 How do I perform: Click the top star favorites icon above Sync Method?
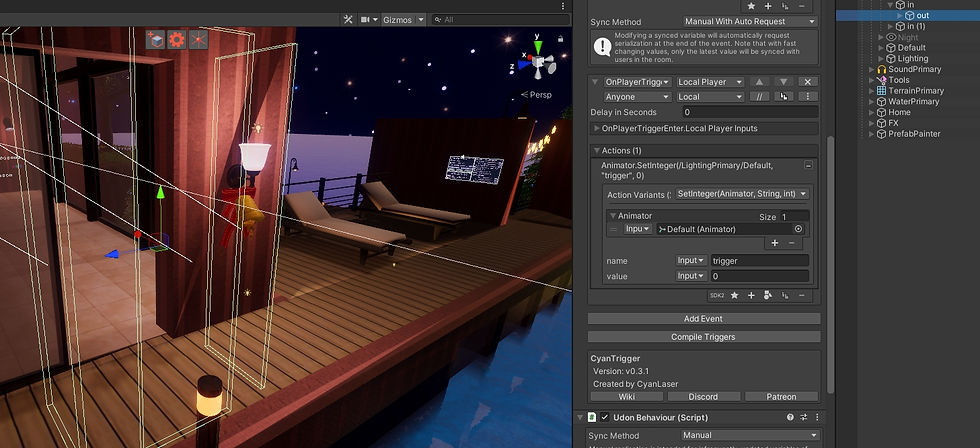tap(752, 6)
